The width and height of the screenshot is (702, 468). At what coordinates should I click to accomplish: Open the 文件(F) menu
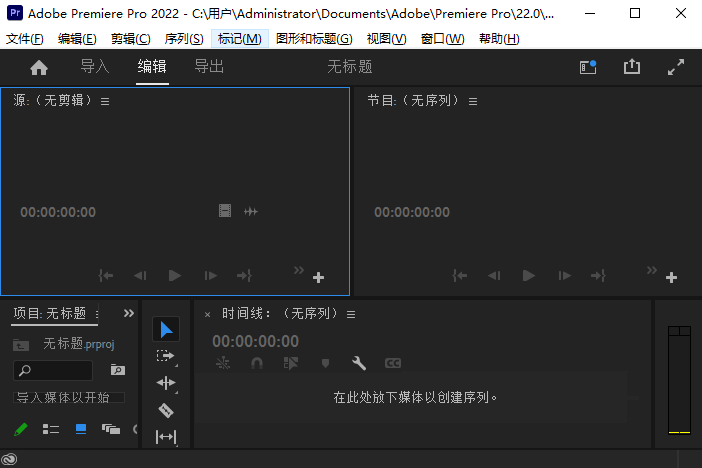click(25, 39)
